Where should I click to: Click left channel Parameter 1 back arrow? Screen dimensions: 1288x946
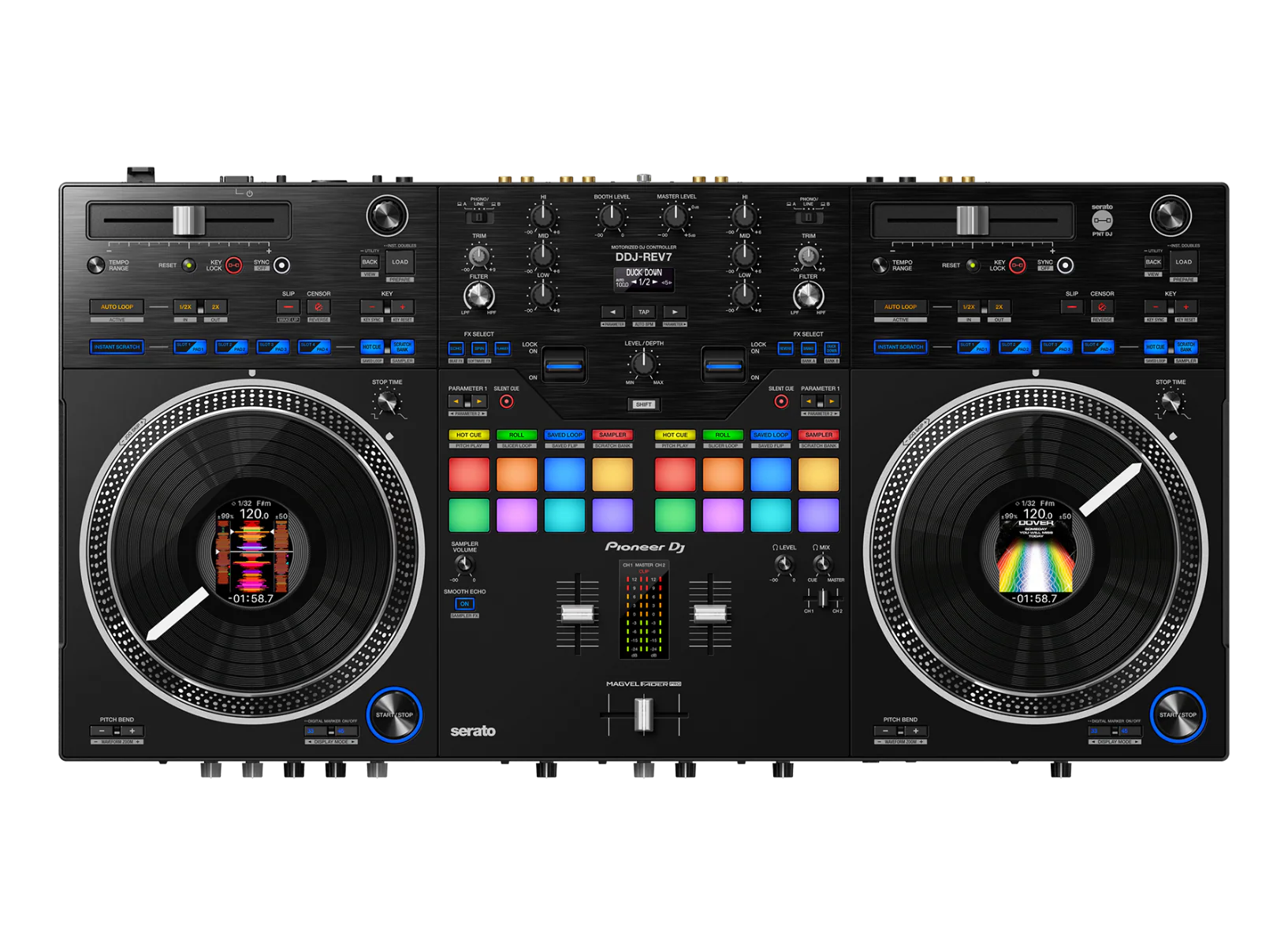pos(456,402)
